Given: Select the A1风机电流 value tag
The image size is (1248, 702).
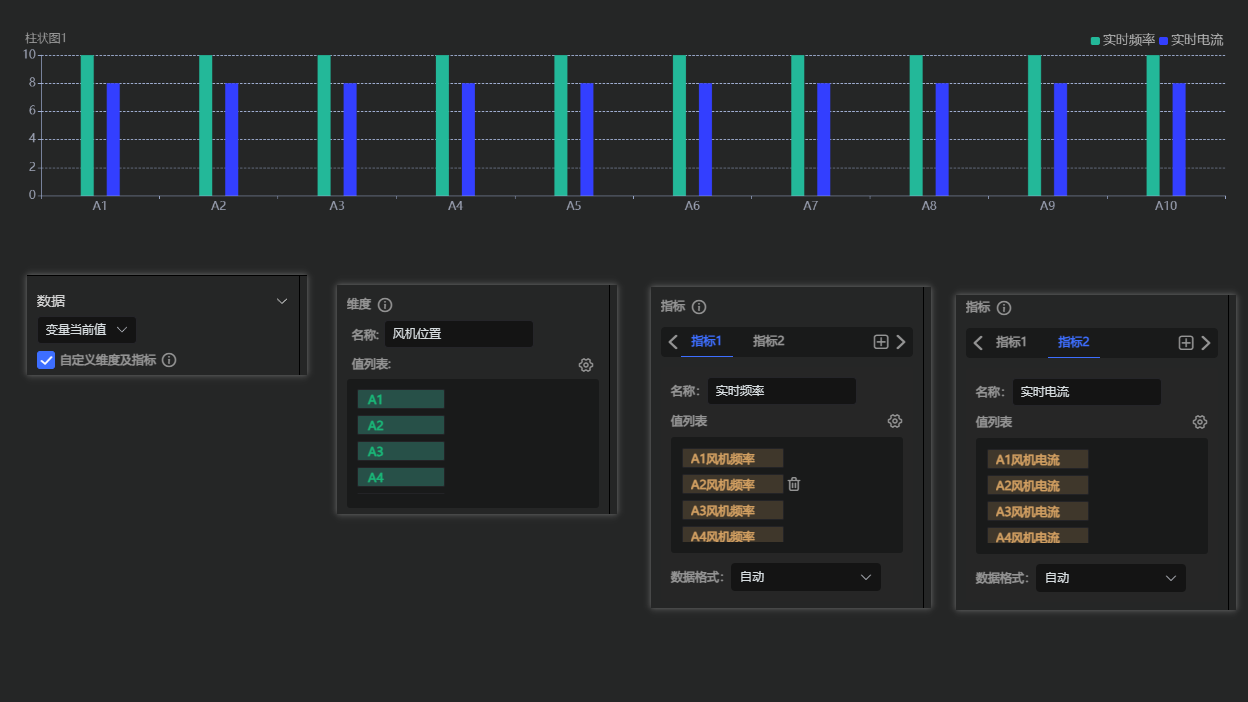Looking at the screenshot, I should pyautogui.click(x=1037, y=460).
